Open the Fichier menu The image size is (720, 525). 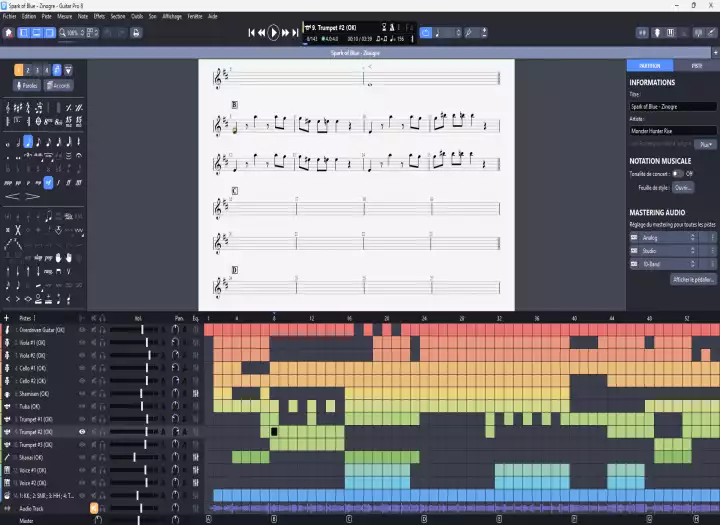pos(10,17)
